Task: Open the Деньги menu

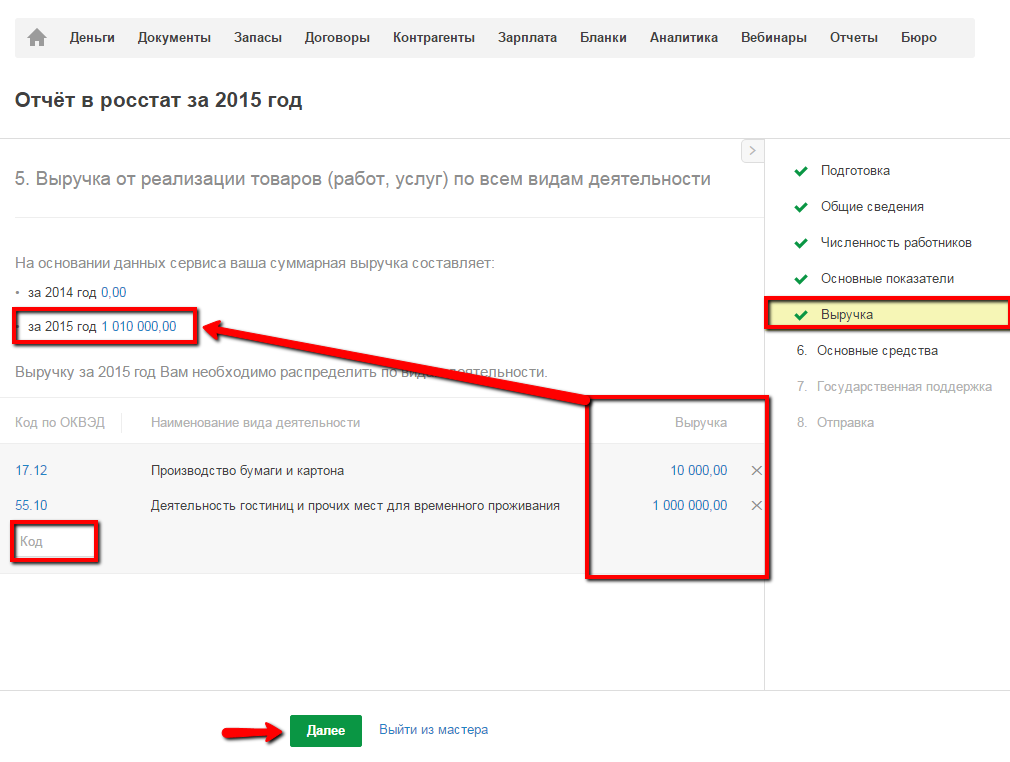Action: 92,38
